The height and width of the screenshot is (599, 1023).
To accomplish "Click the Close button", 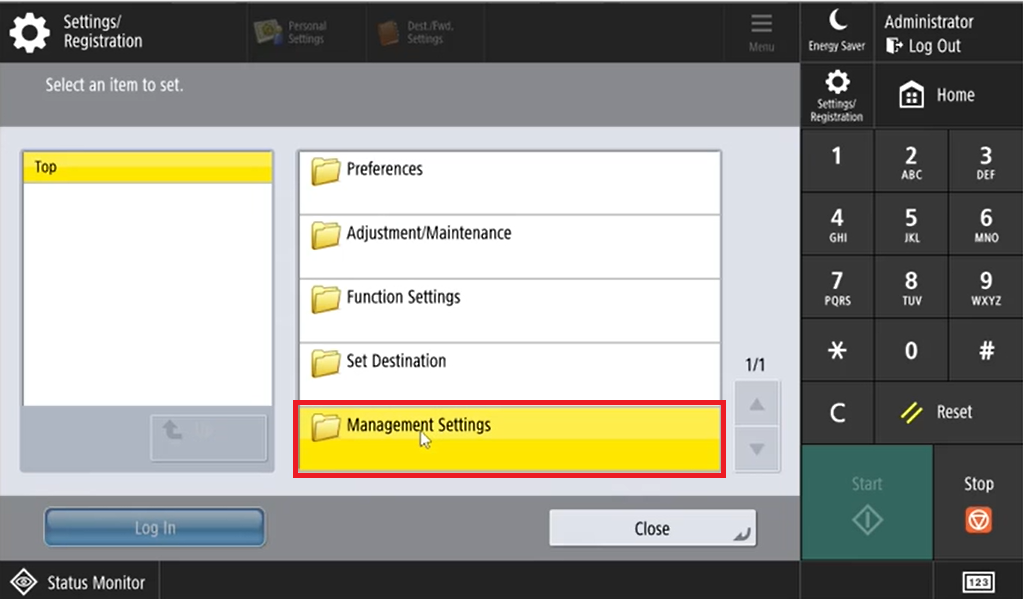I will coord(652,529).
